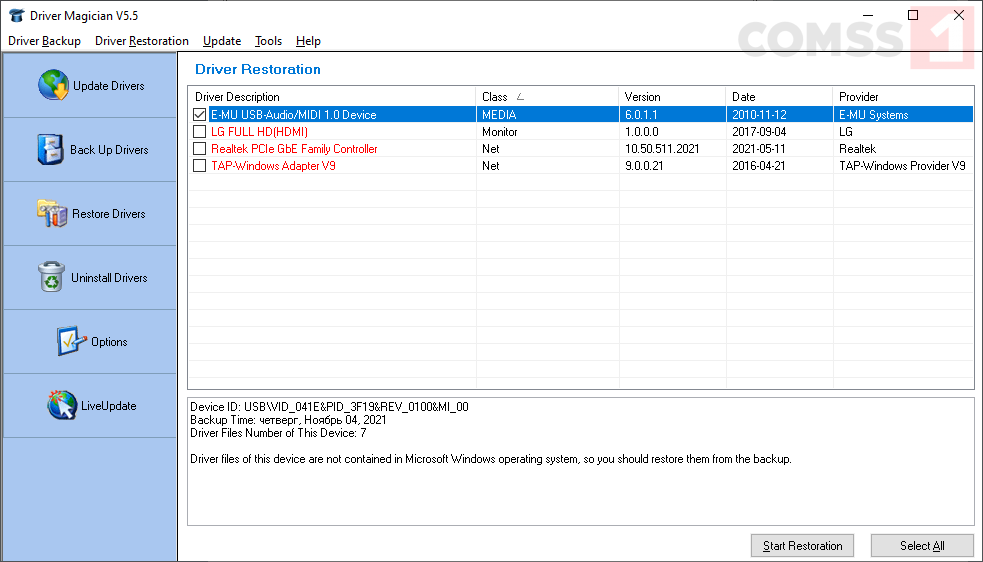Open the Help menu

click(308, 41)
